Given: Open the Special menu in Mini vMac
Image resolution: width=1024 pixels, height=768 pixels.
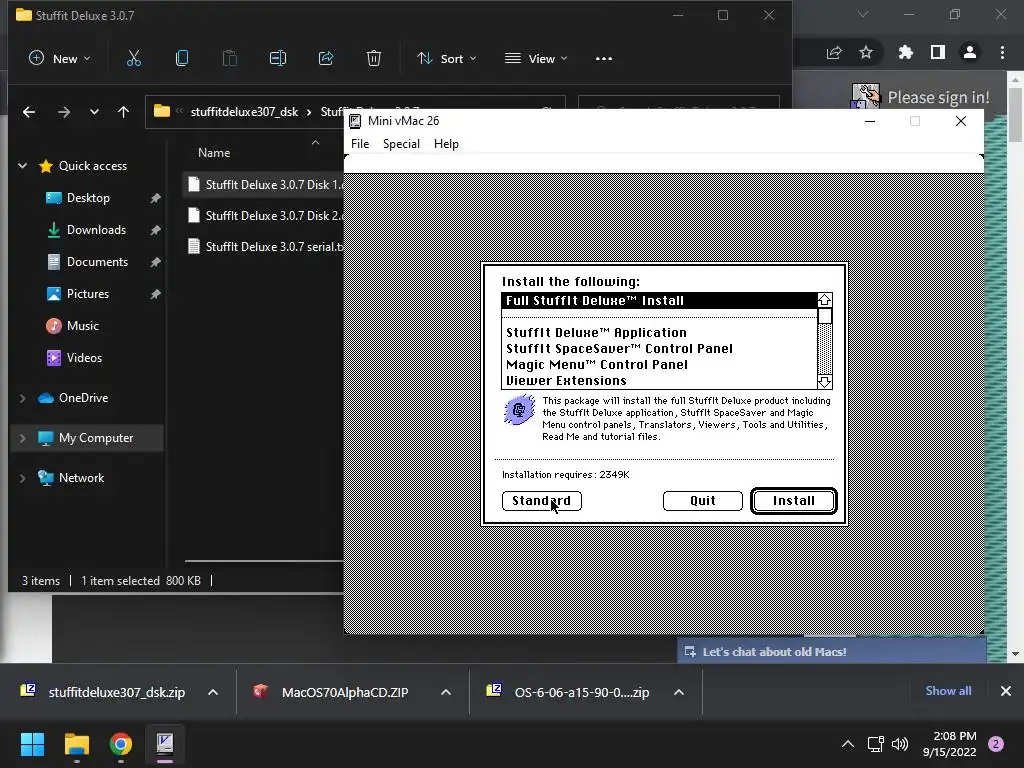Looking at the screenshot, I should click(401, 144).
